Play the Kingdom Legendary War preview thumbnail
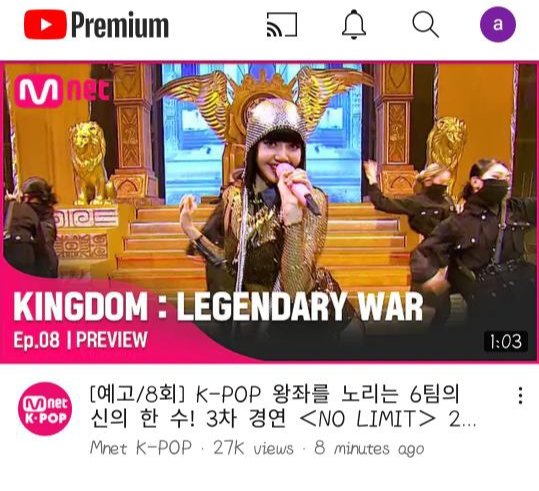 [270, 212]
